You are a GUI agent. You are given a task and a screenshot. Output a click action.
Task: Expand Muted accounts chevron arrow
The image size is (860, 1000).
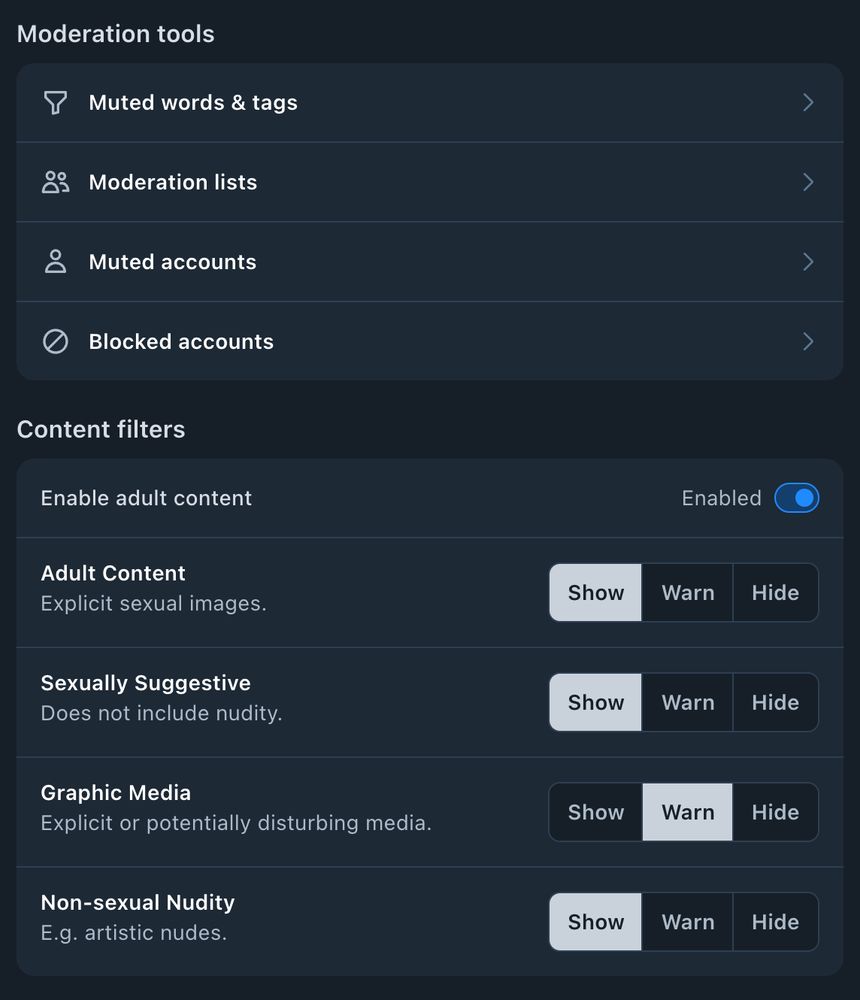point(808,261)
